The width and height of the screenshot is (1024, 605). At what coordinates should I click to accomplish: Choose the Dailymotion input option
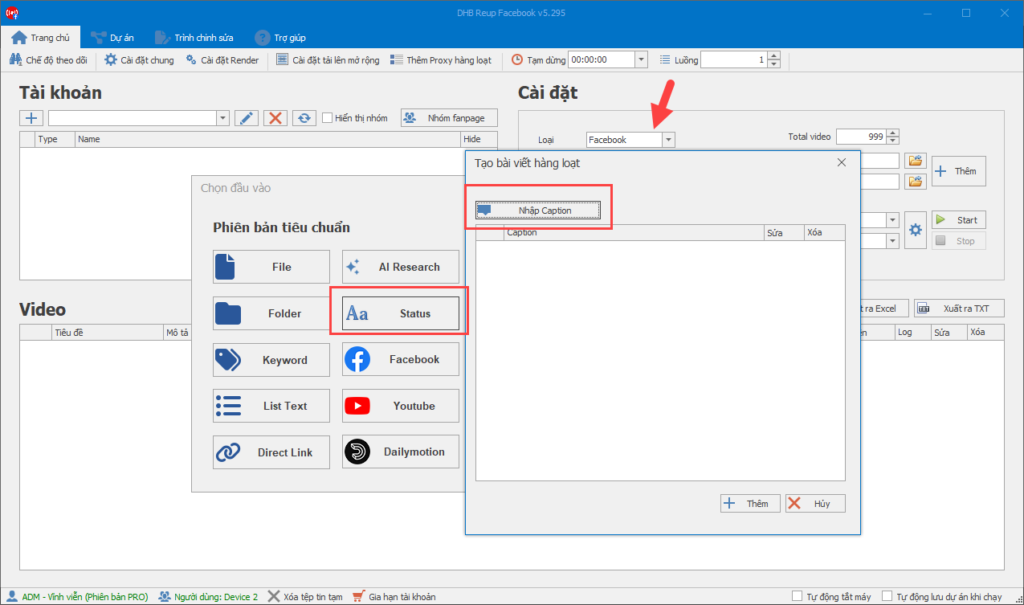click(400, 452)
